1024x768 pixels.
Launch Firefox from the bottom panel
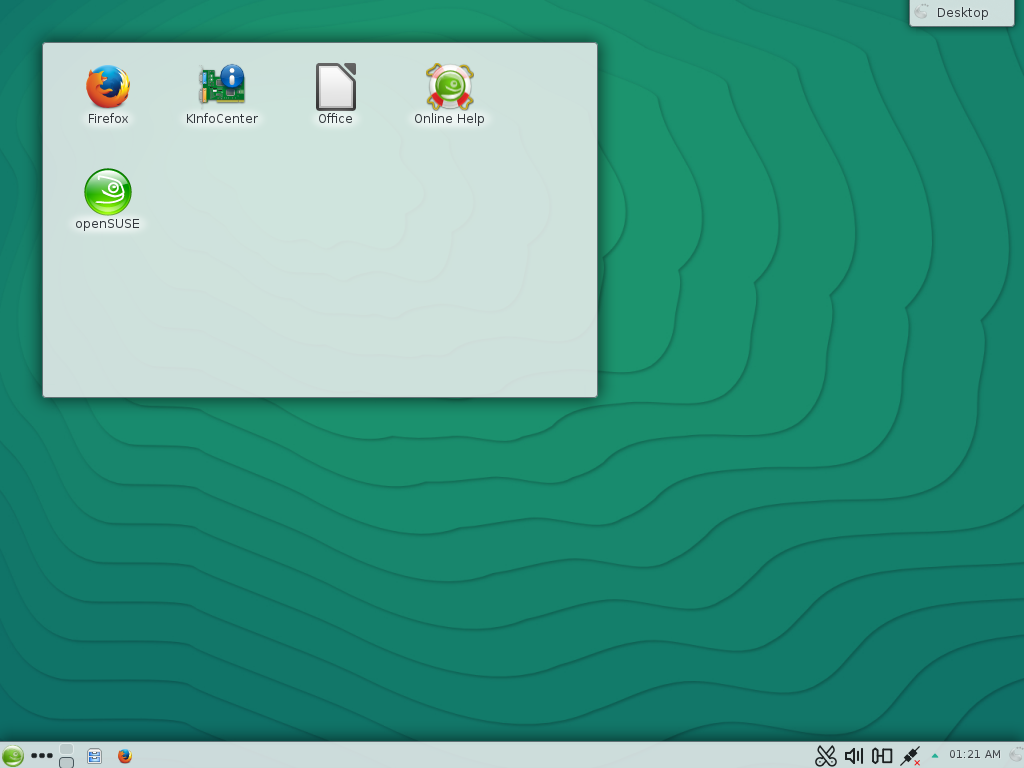(124, 756)
